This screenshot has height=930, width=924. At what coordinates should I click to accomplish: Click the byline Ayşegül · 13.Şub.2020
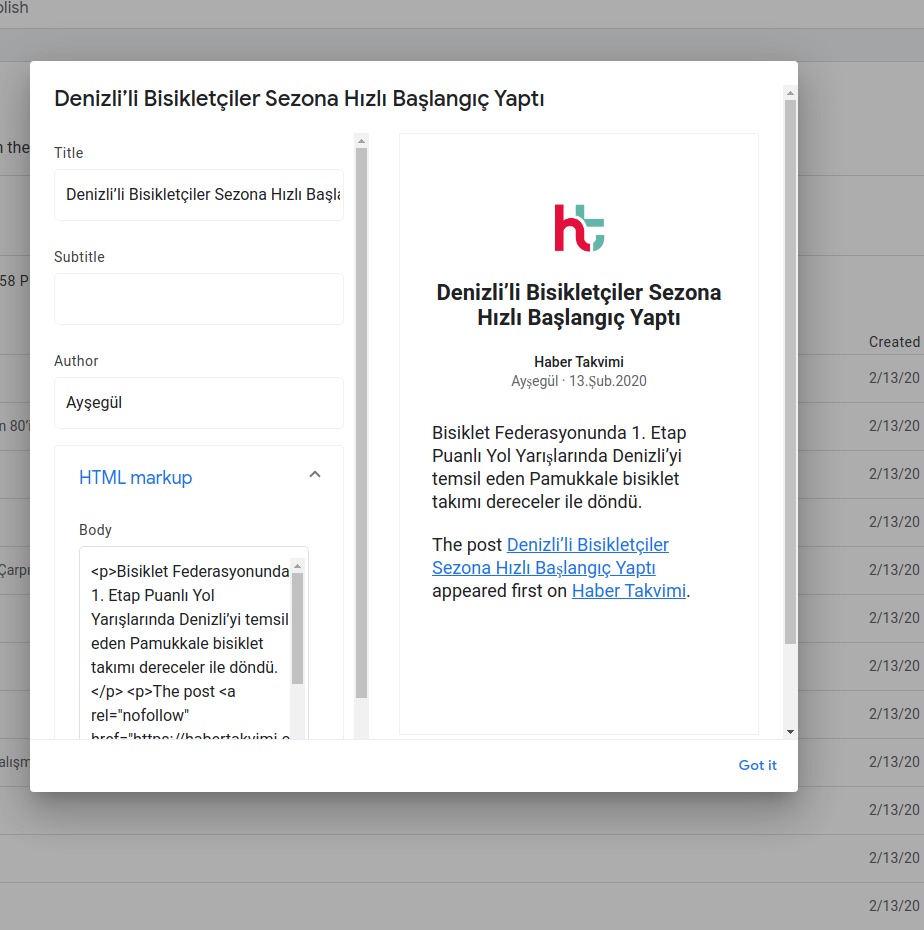click(x=579, y=381)
